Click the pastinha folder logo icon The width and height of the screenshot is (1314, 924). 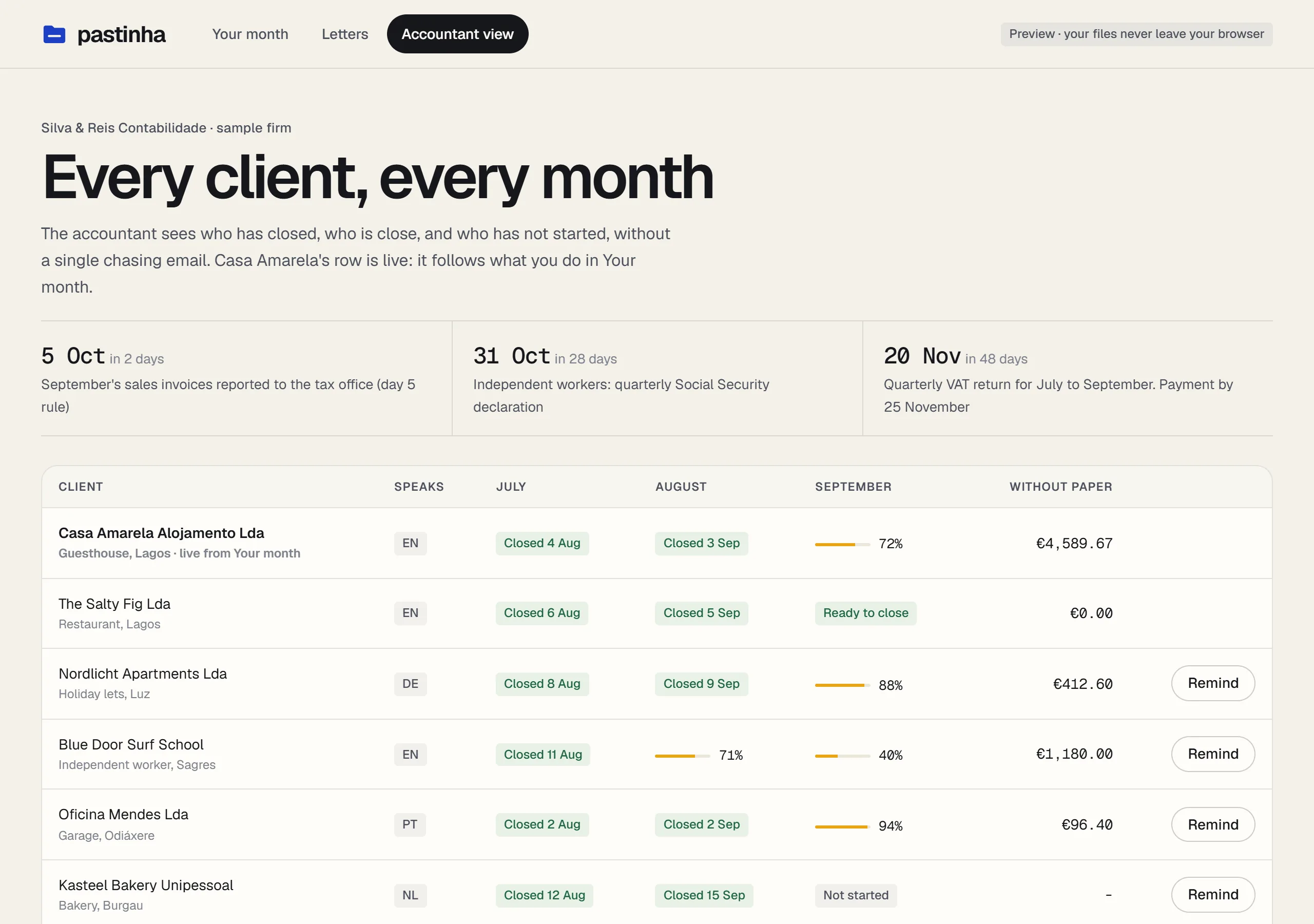[54, 34]
